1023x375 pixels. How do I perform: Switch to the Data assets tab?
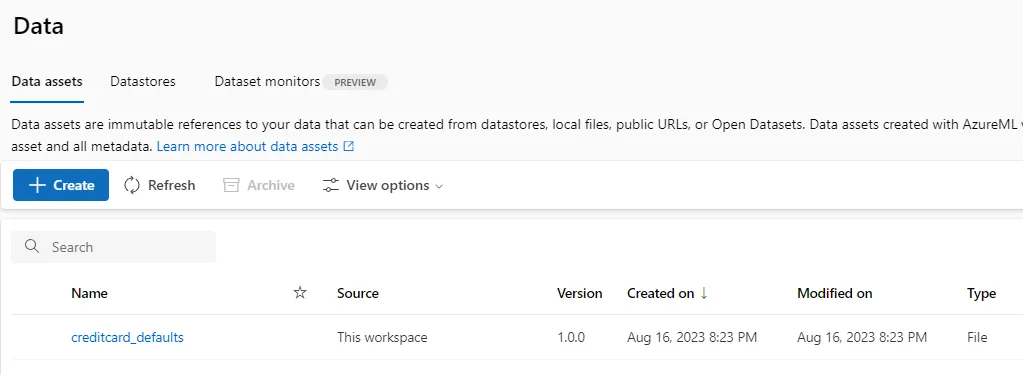click(x=47, y=82)
